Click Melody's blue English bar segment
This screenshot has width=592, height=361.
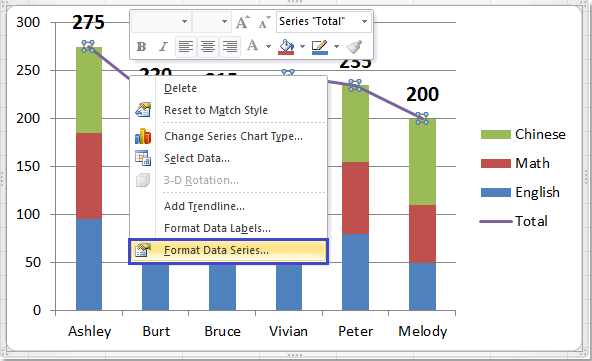coord(422,287)
